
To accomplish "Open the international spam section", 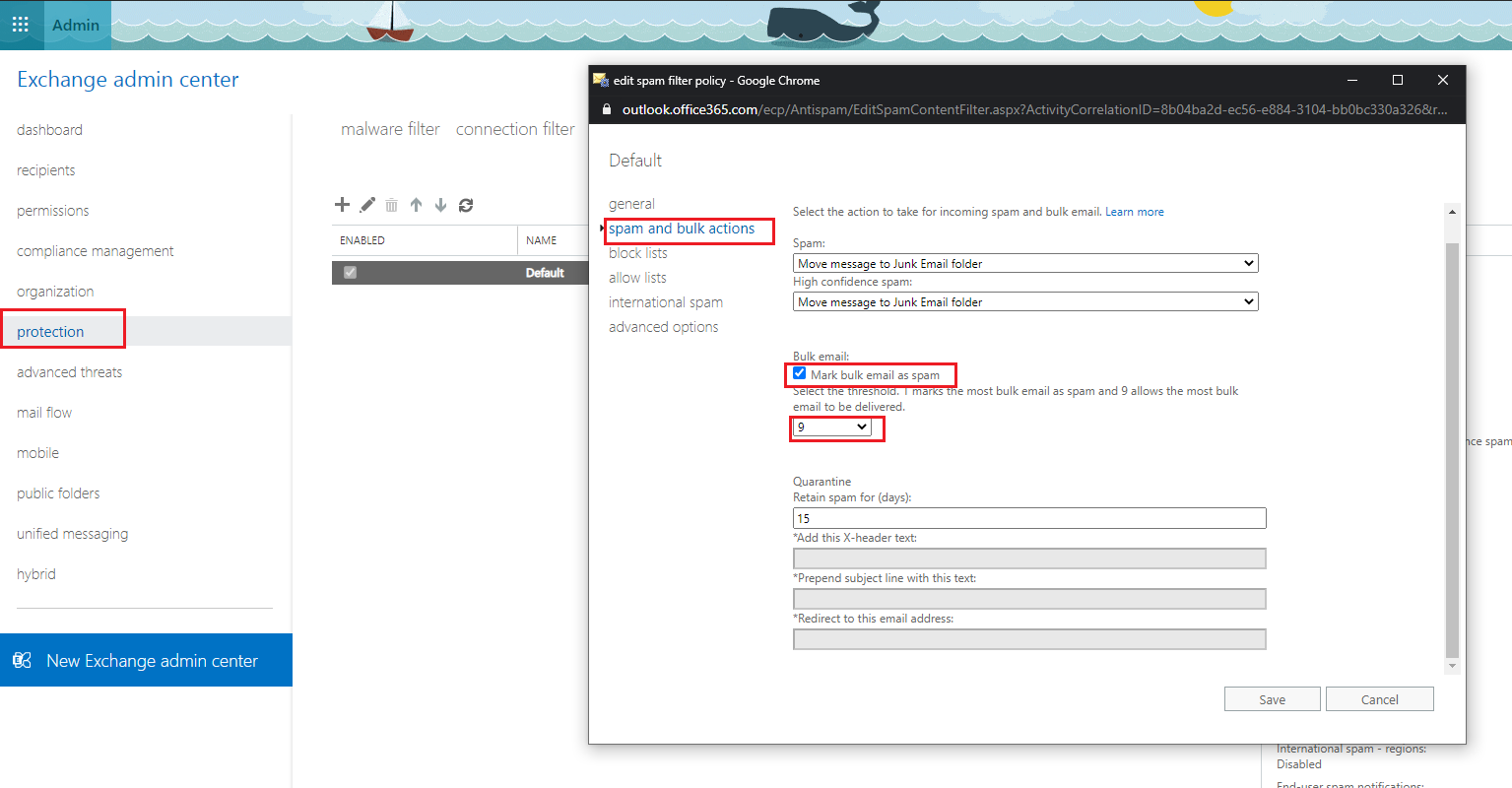I will pos(666,302).
